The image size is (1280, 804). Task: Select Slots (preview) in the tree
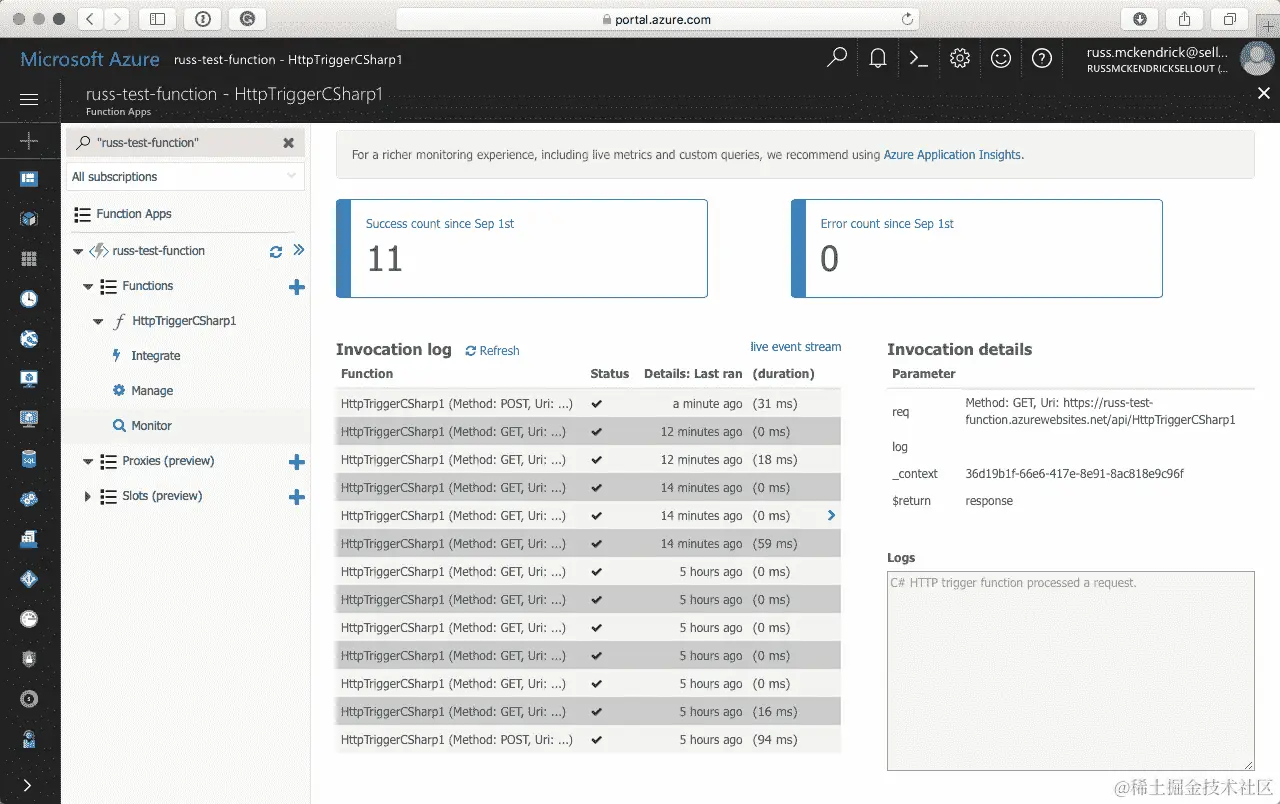click(162, 496)
